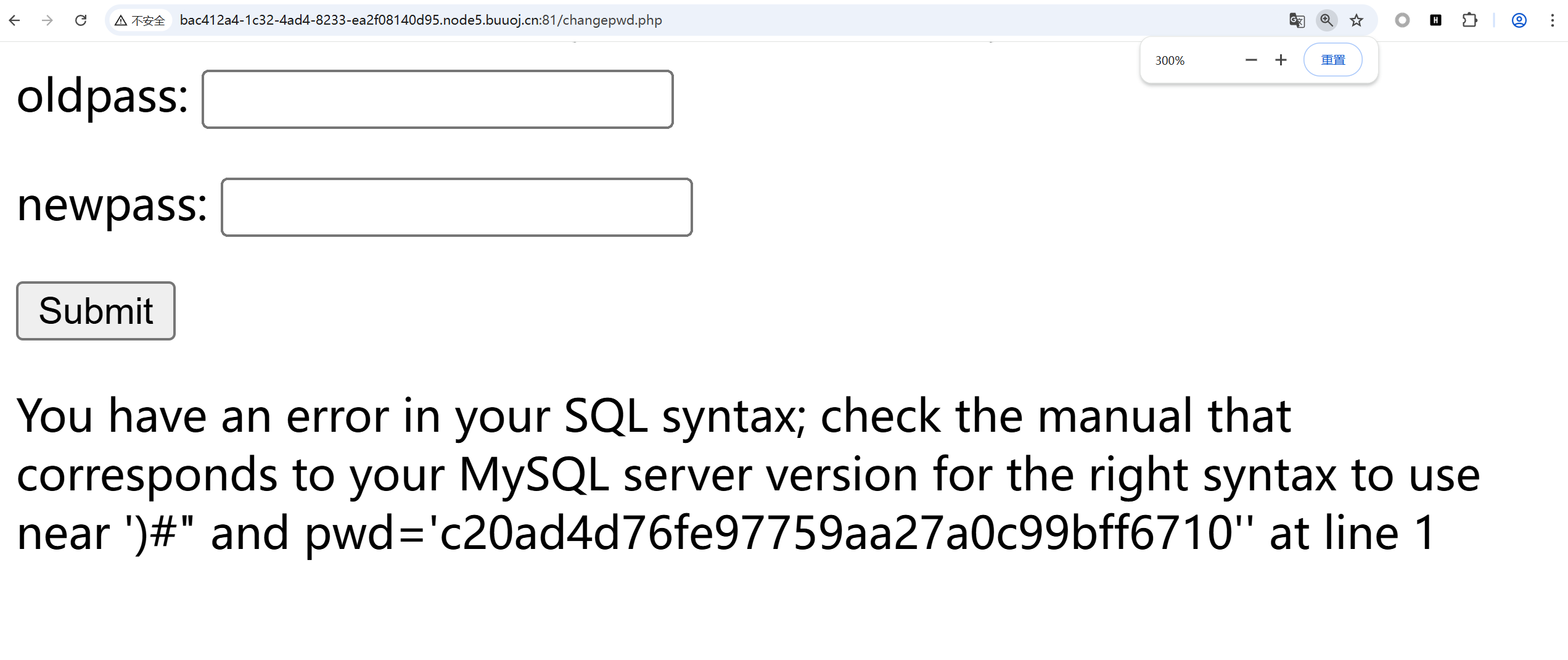The image size is (1568, 660).
Task: Go back to the previous page
Action: (15, 20)
